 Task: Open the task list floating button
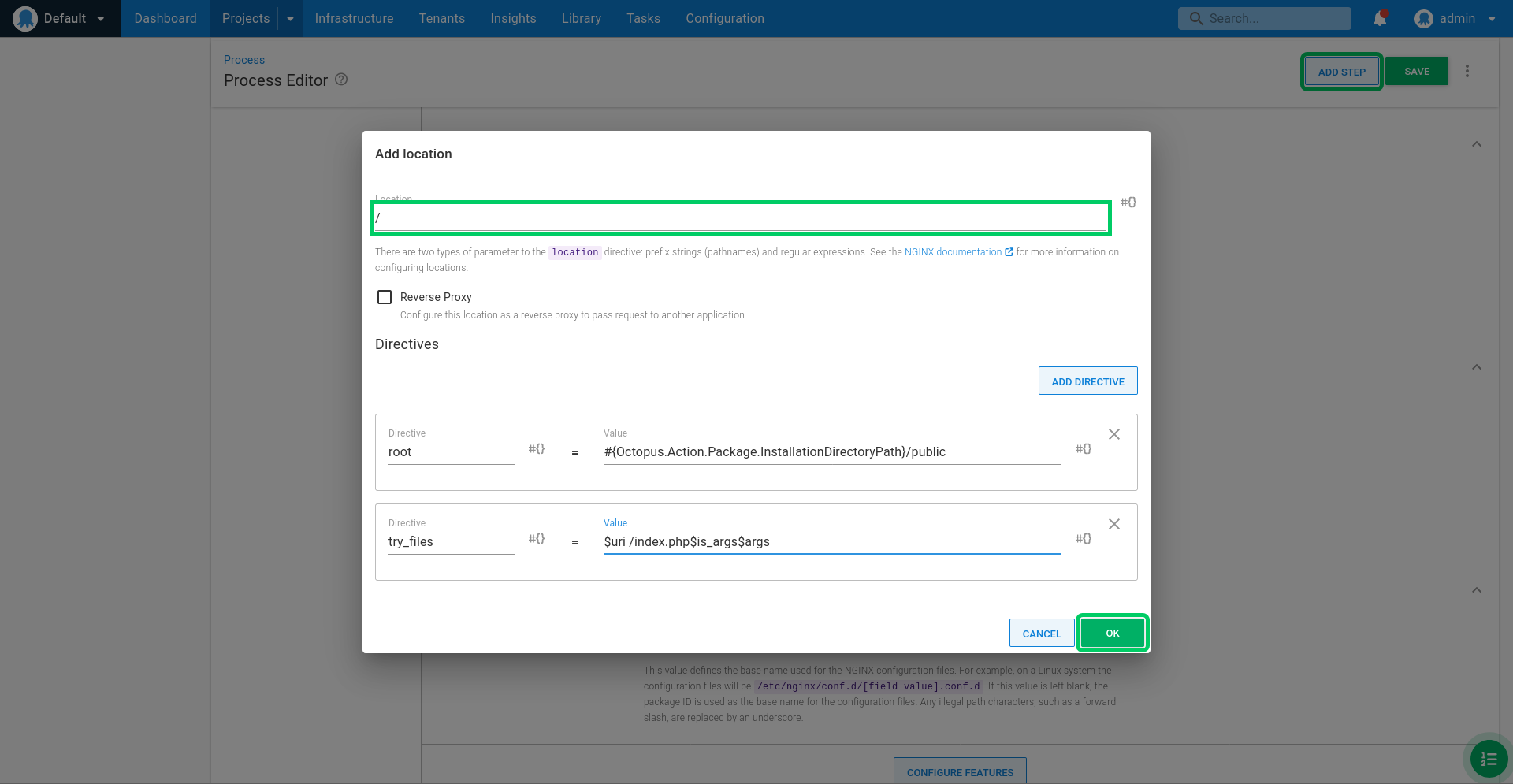point(1489,759)
